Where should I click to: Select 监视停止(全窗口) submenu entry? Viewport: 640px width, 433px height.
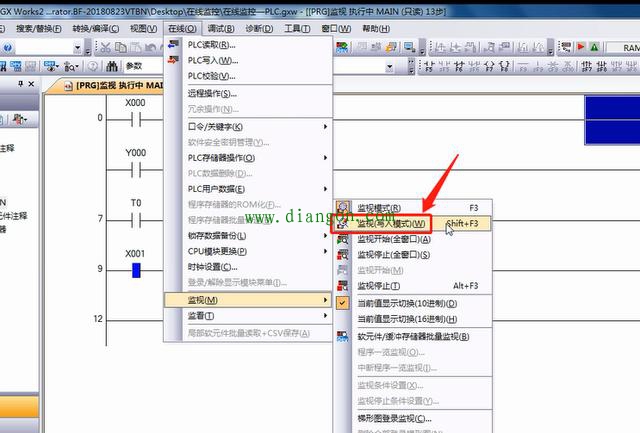[413, 255]
